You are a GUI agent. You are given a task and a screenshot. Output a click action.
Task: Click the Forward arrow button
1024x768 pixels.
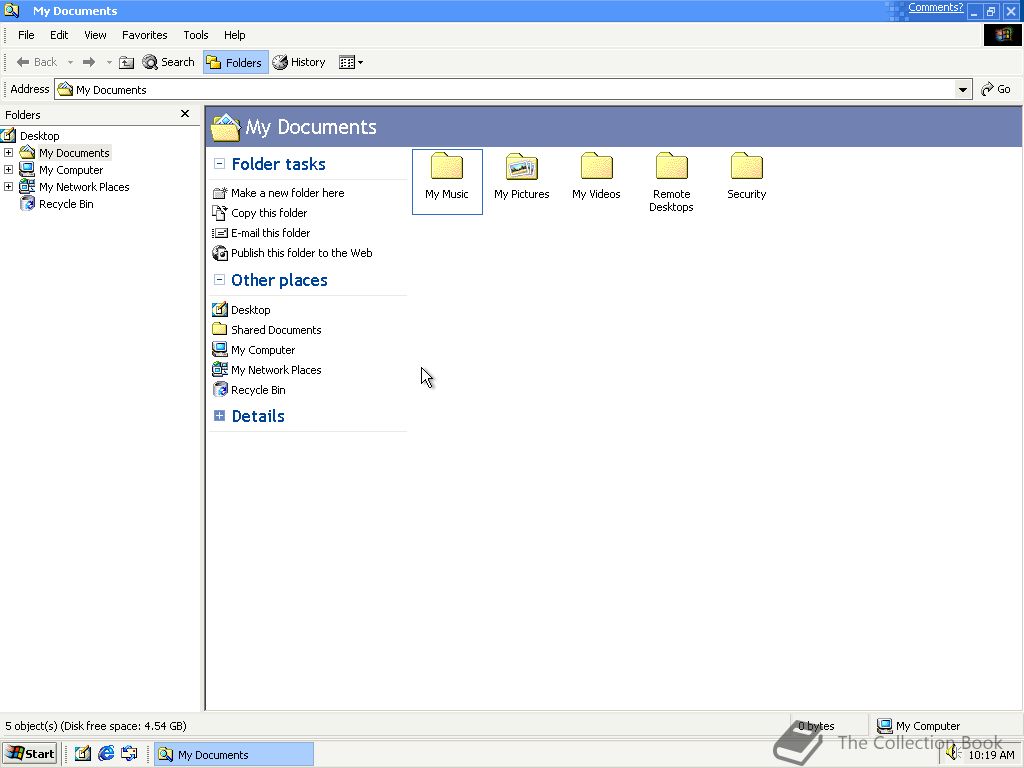pos(89,62)
